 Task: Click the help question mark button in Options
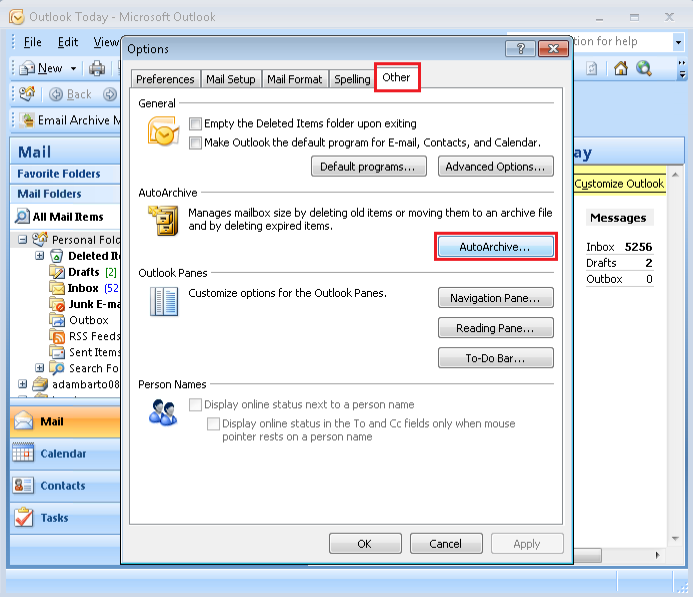[520, 49]
